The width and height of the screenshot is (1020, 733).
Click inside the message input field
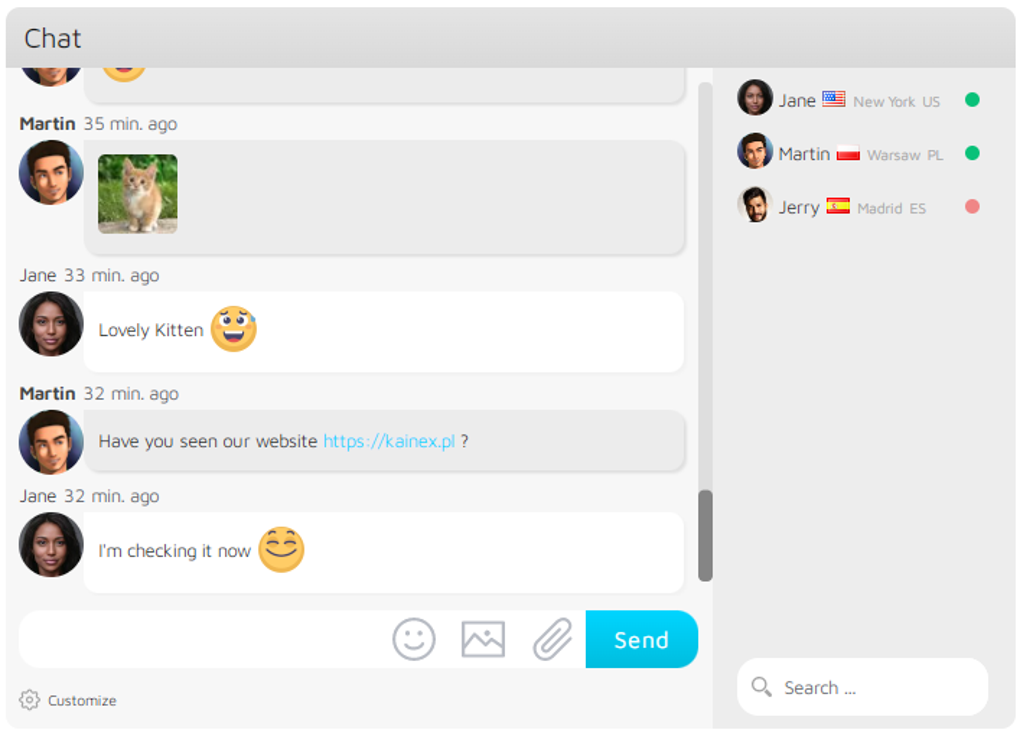(x=200, y=639)
